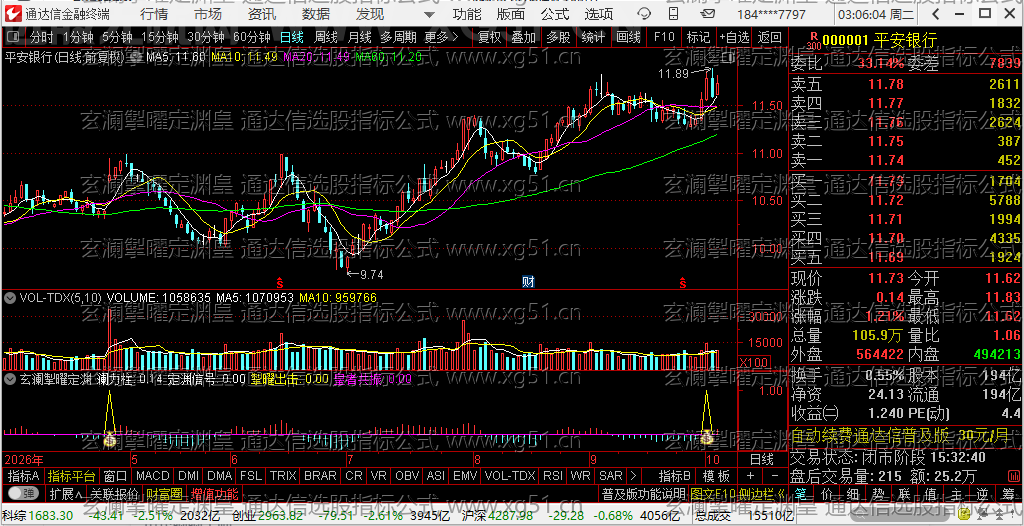Click the 统计 statistics button

[593, 38]
